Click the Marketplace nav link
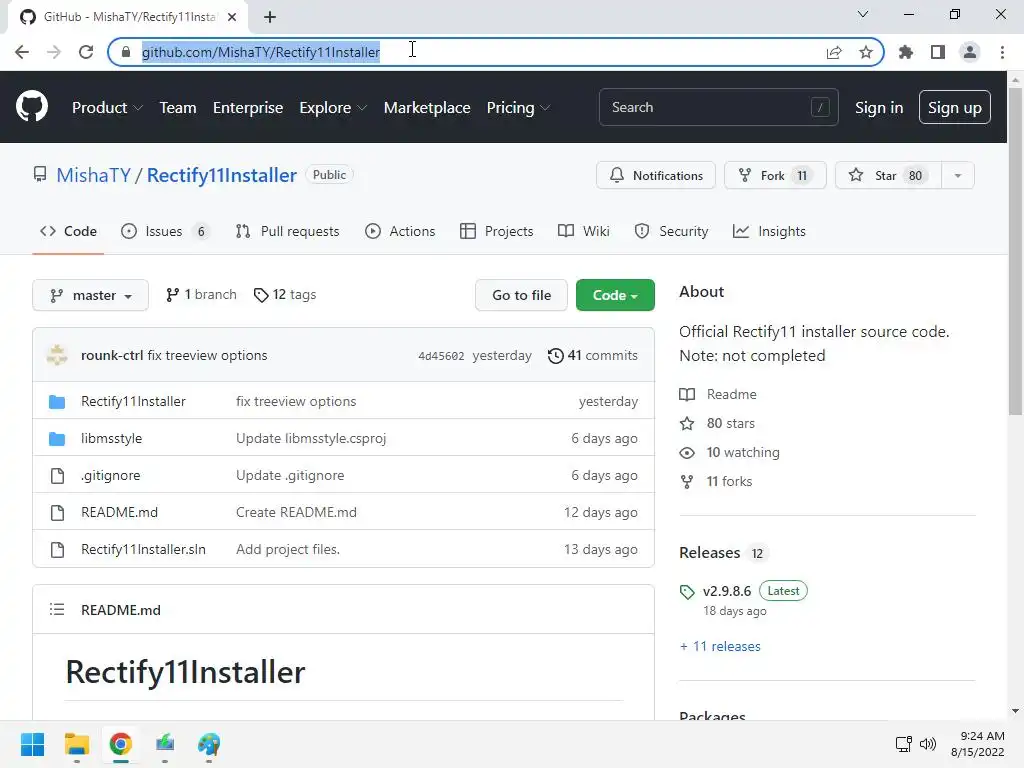1024x768 pixels. point(427,108)
